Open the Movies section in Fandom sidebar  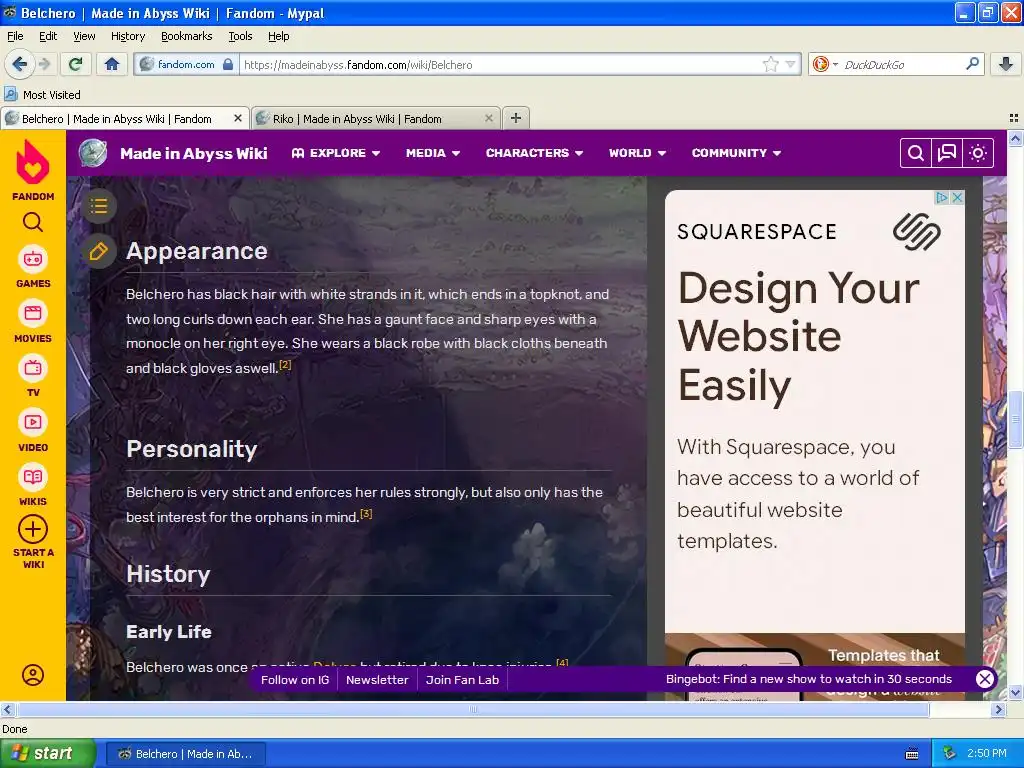(x=33, y=322)
